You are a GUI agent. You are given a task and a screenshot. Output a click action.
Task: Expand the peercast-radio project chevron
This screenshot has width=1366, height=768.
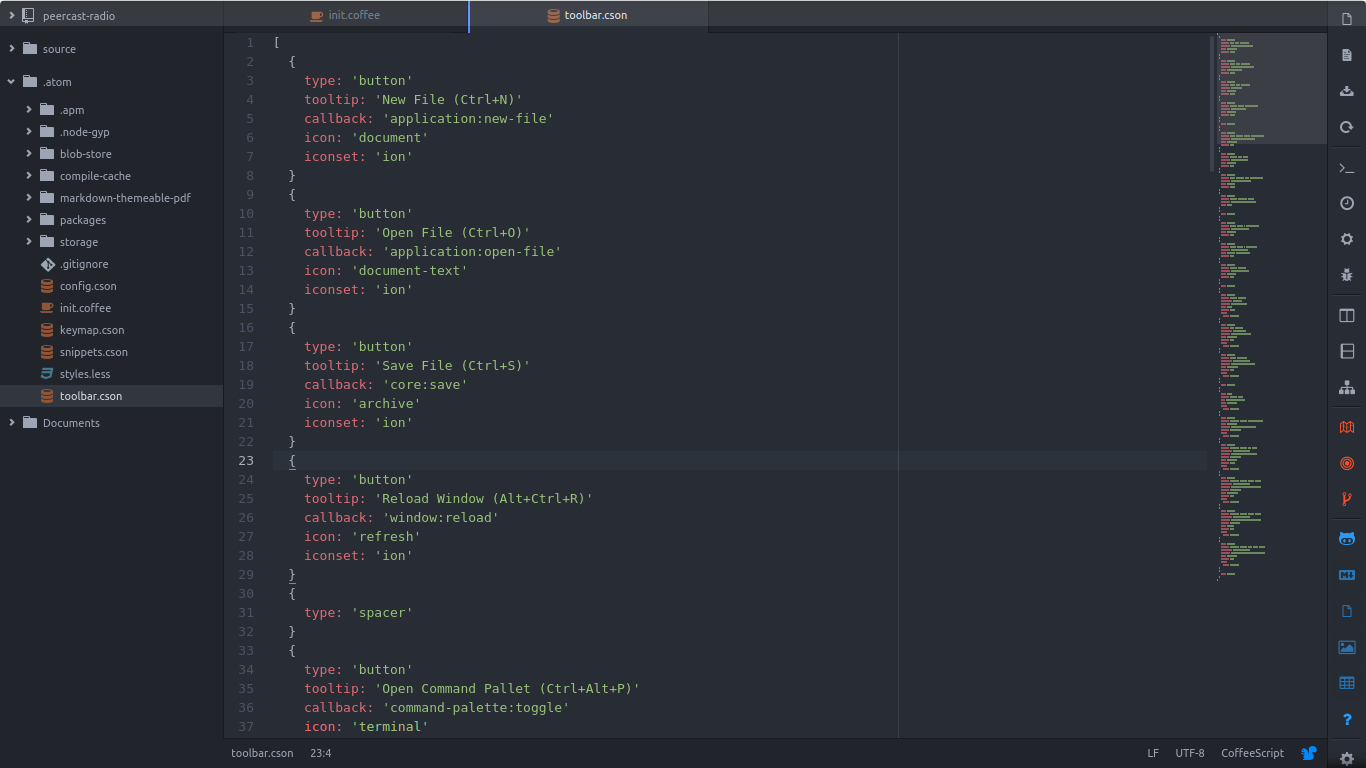(x=12, y=16)
